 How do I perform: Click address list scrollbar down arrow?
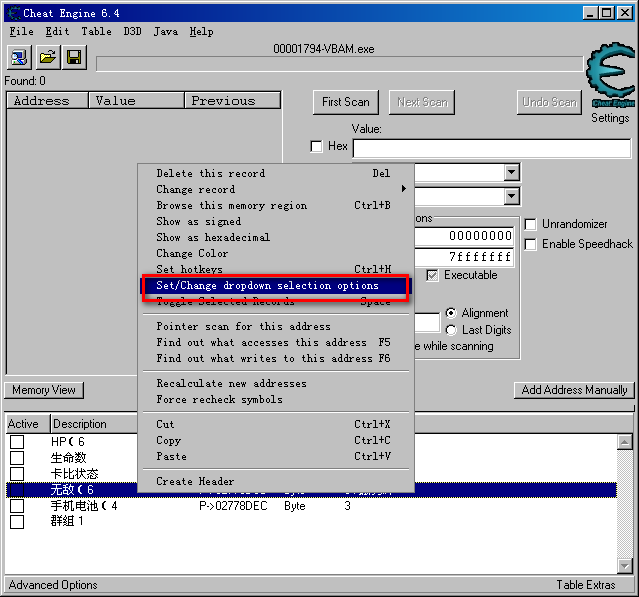[x=625, y=567]
